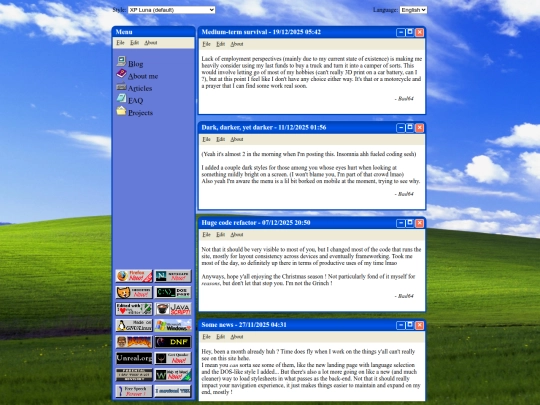Open About menu in Huge code refactor window
The width and height of the screenshot is (540, 405).
tap(237, 235)
